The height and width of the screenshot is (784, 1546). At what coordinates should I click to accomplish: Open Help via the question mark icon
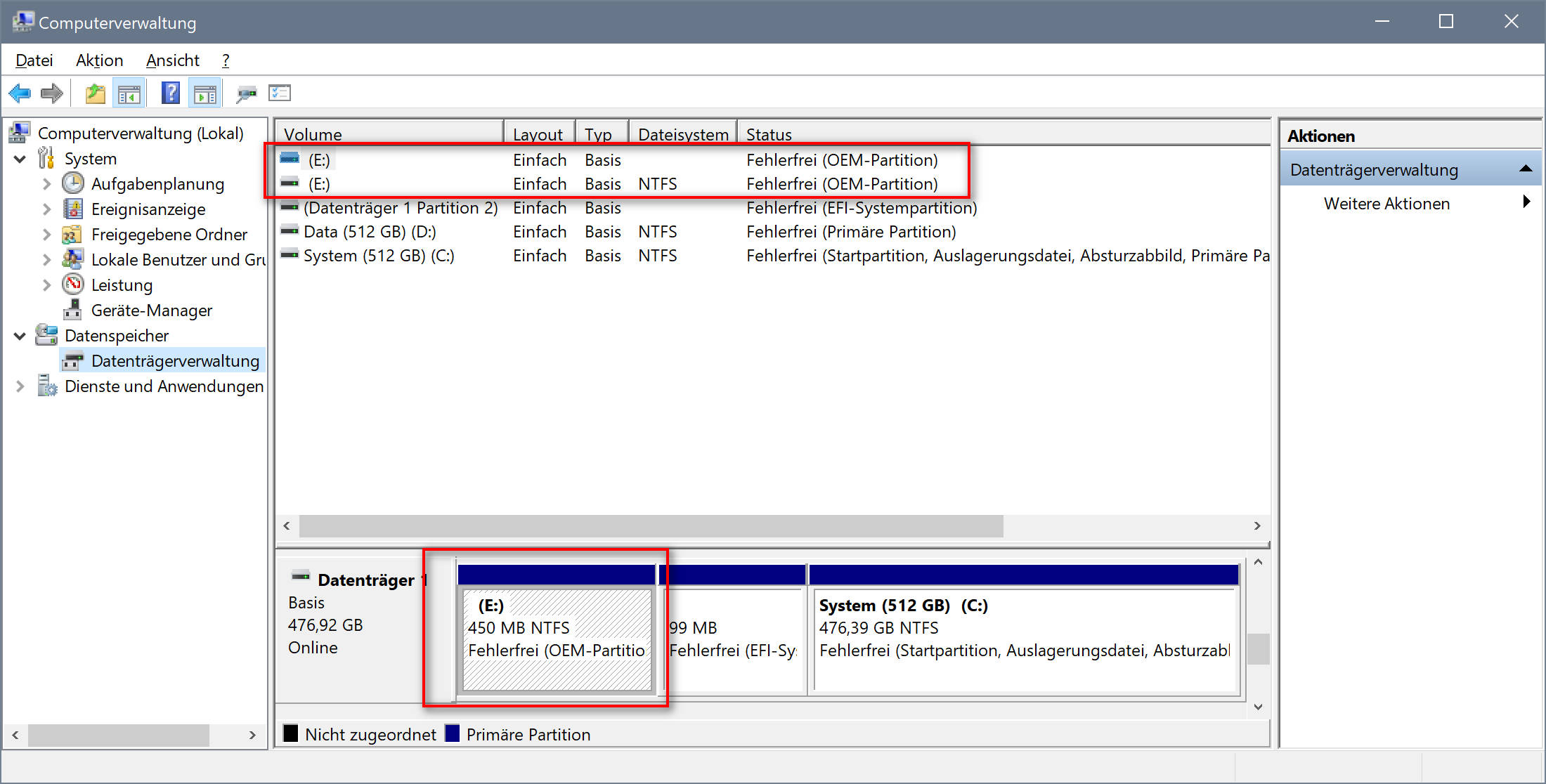click(x=170, y=93)
